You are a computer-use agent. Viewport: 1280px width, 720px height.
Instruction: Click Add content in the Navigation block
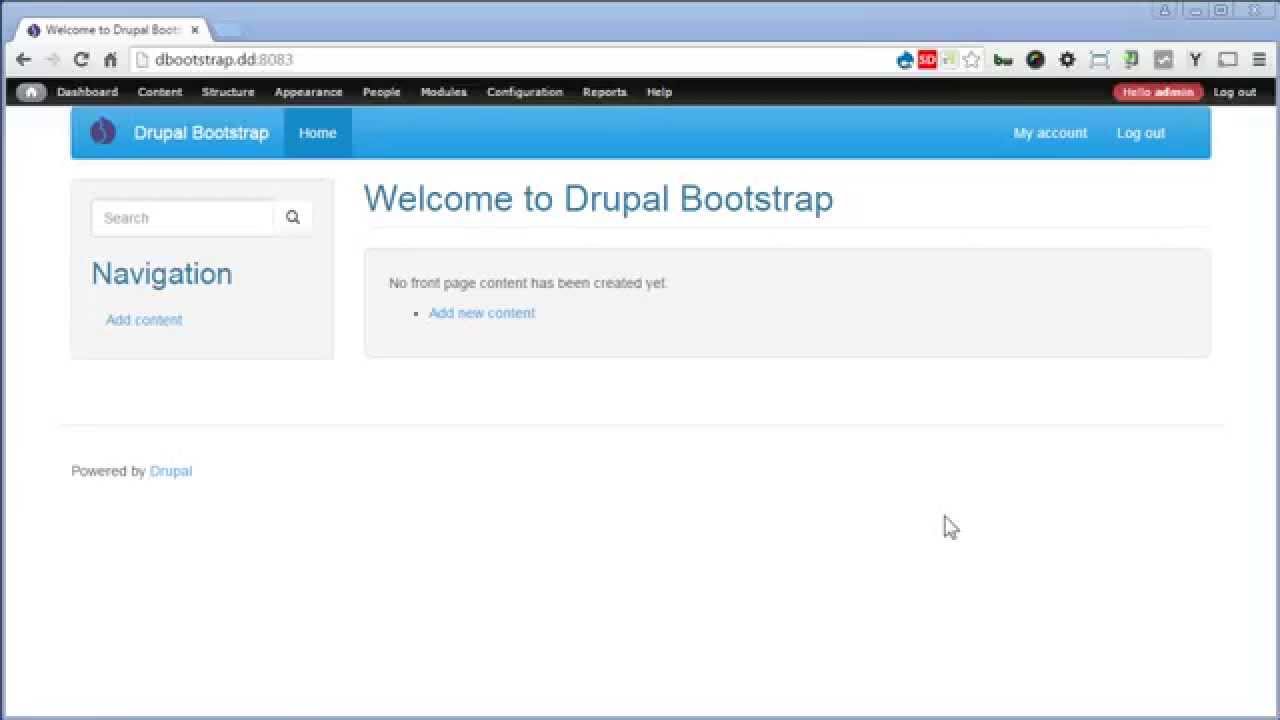[144, 320]
